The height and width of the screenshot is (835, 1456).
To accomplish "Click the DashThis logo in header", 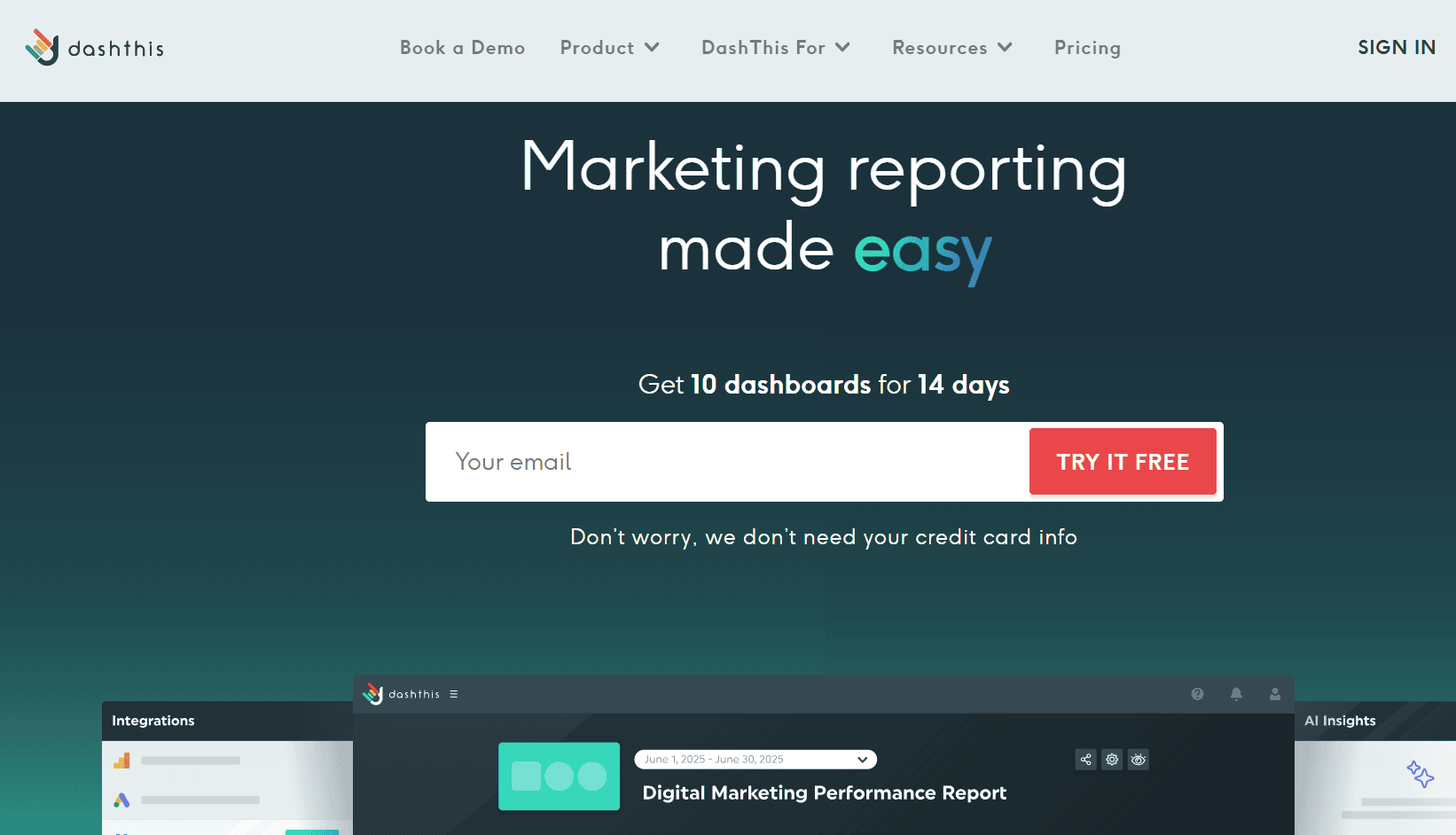I will 95,48.
